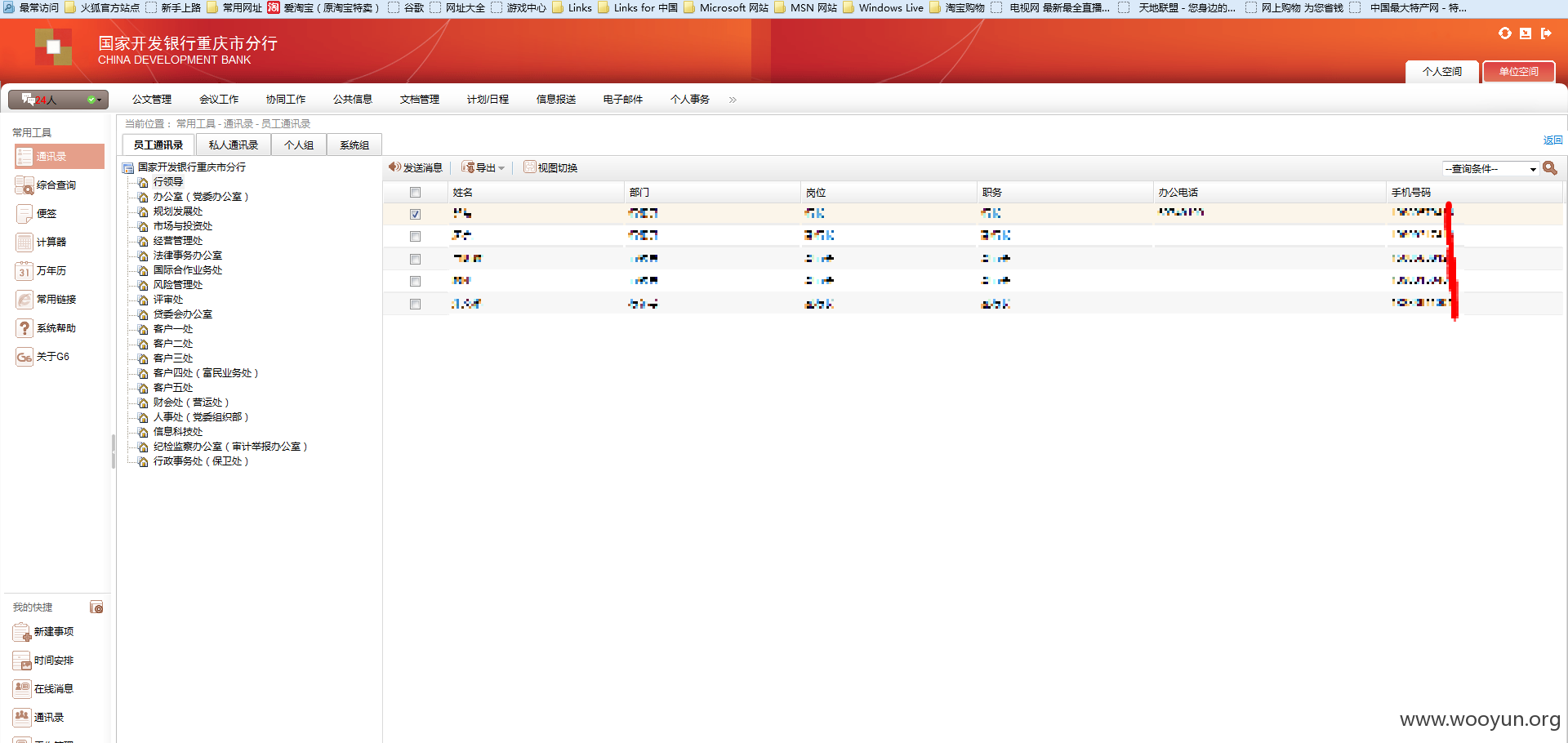Switch to 个人组 tab
Image resolution: width=1568 pixels, height=743 pixels.
(299, 145)
